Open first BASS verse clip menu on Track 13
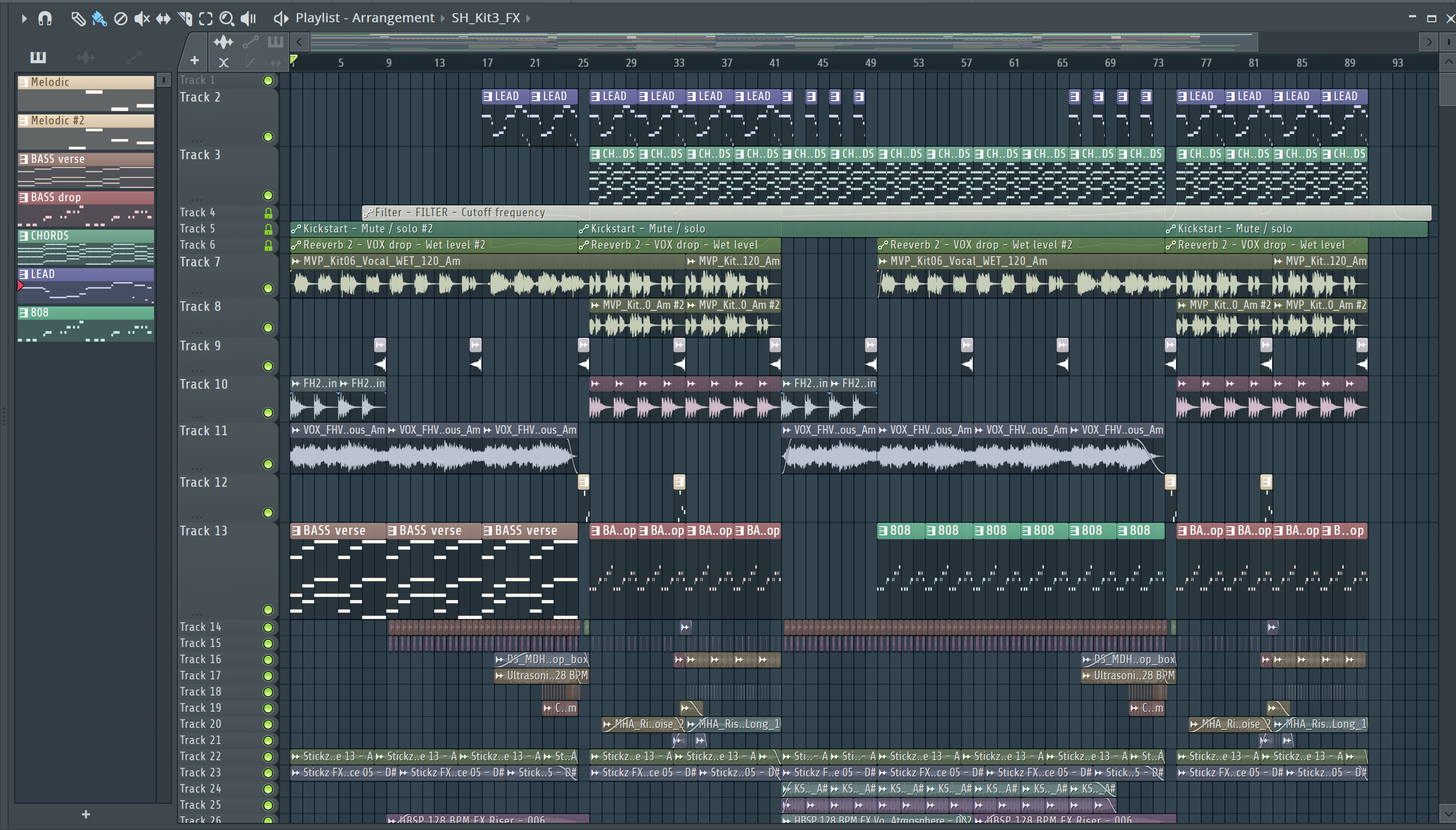The height and width of the screenshot is (830, 1456). [296, 531]
